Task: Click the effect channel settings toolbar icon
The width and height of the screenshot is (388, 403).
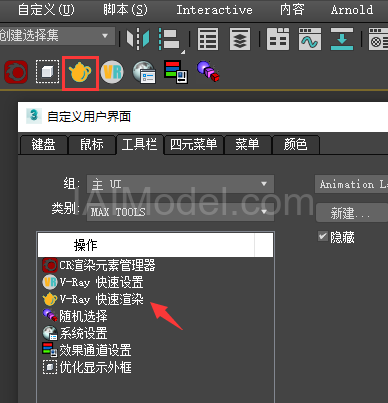Action: [176, 72]
